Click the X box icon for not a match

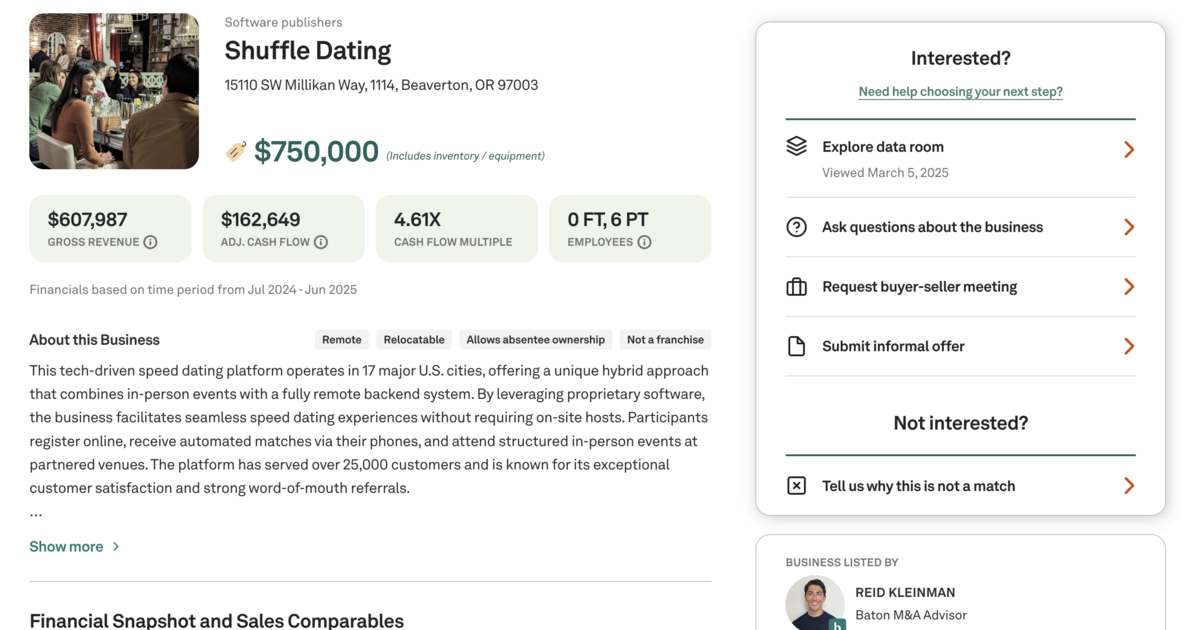coord(796,486)
